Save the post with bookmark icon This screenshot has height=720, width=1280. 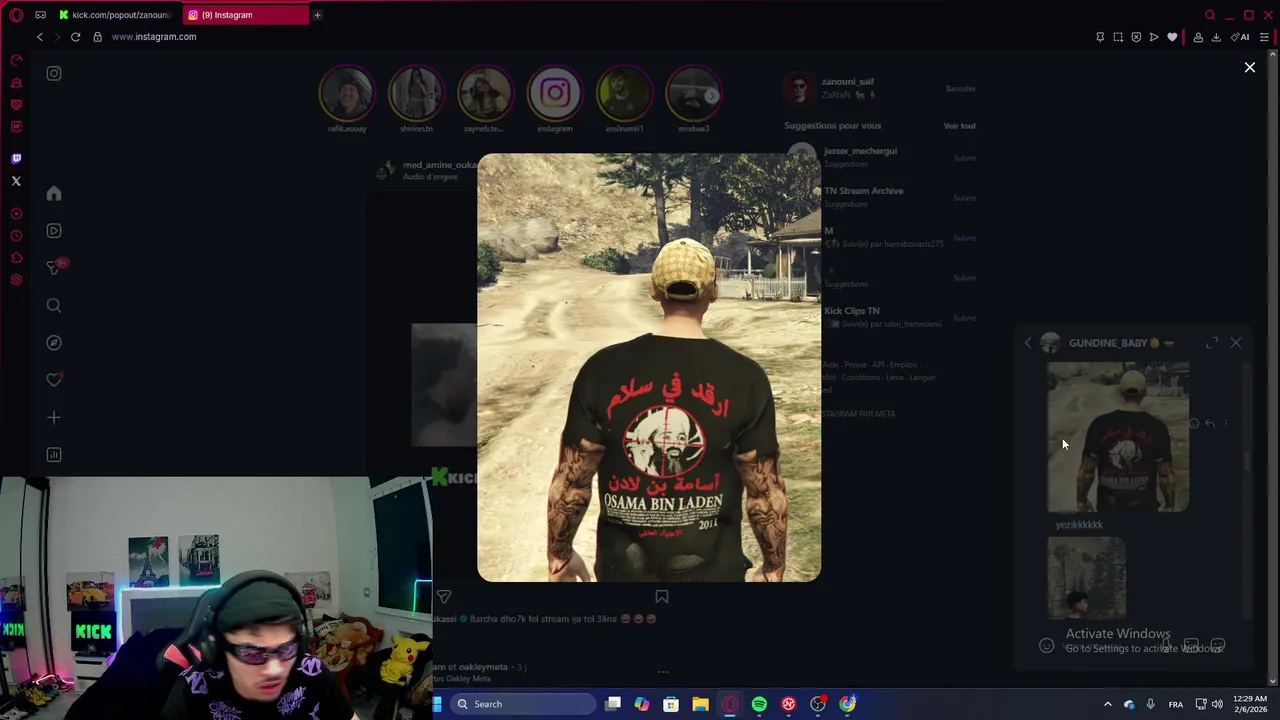coord(661,597)
